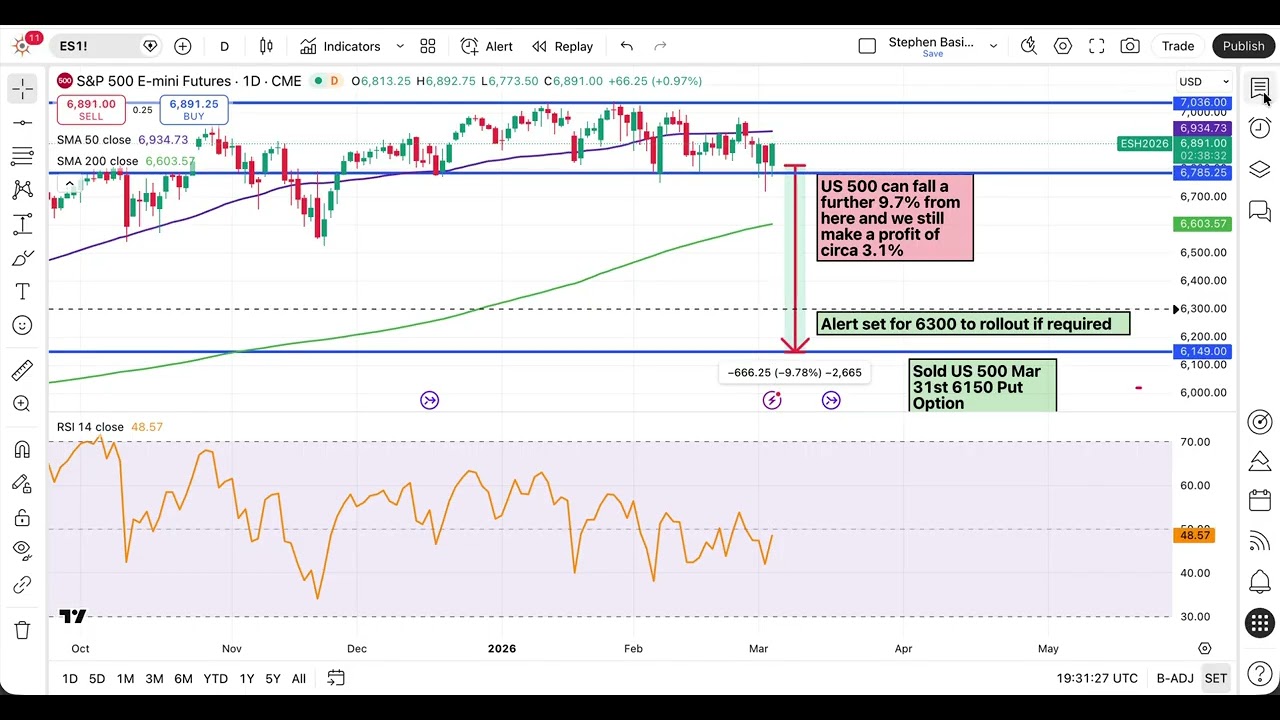Viewport: 1280px width, 720px height.
Task: Remove drawings with trash icon
Action: [x=22, y=630]
